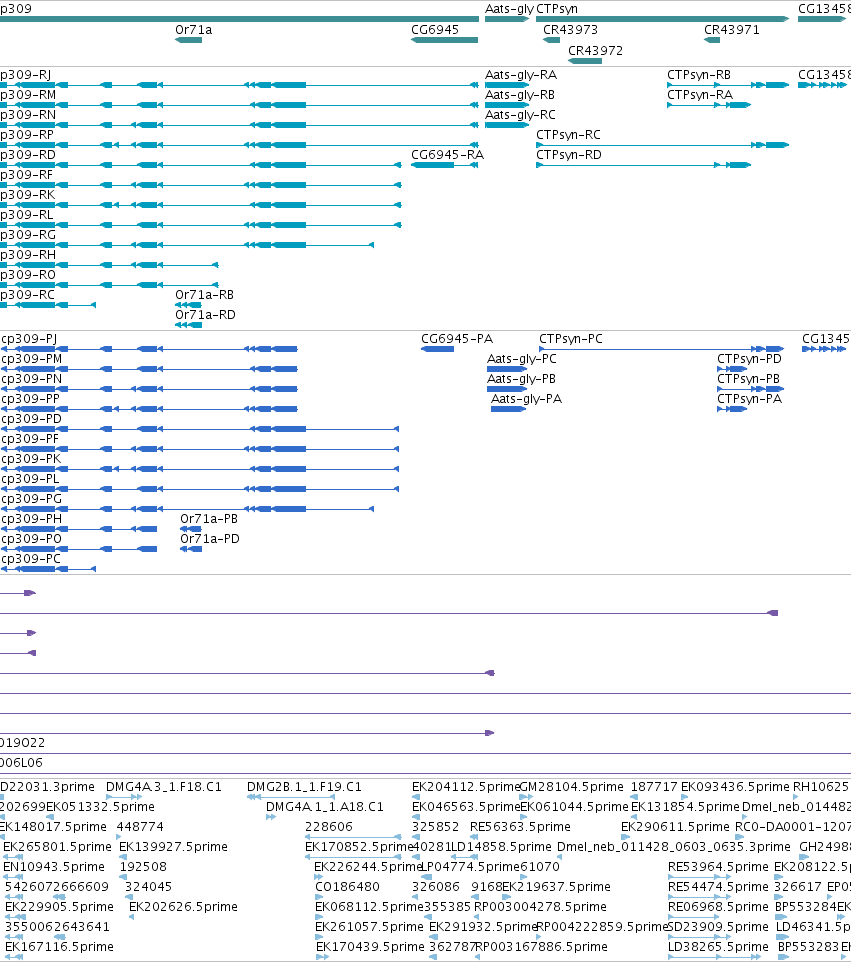The image size is (851, 962).
Task: Click the Or71a-RB transcript label
Action: [x=204, y=294]
